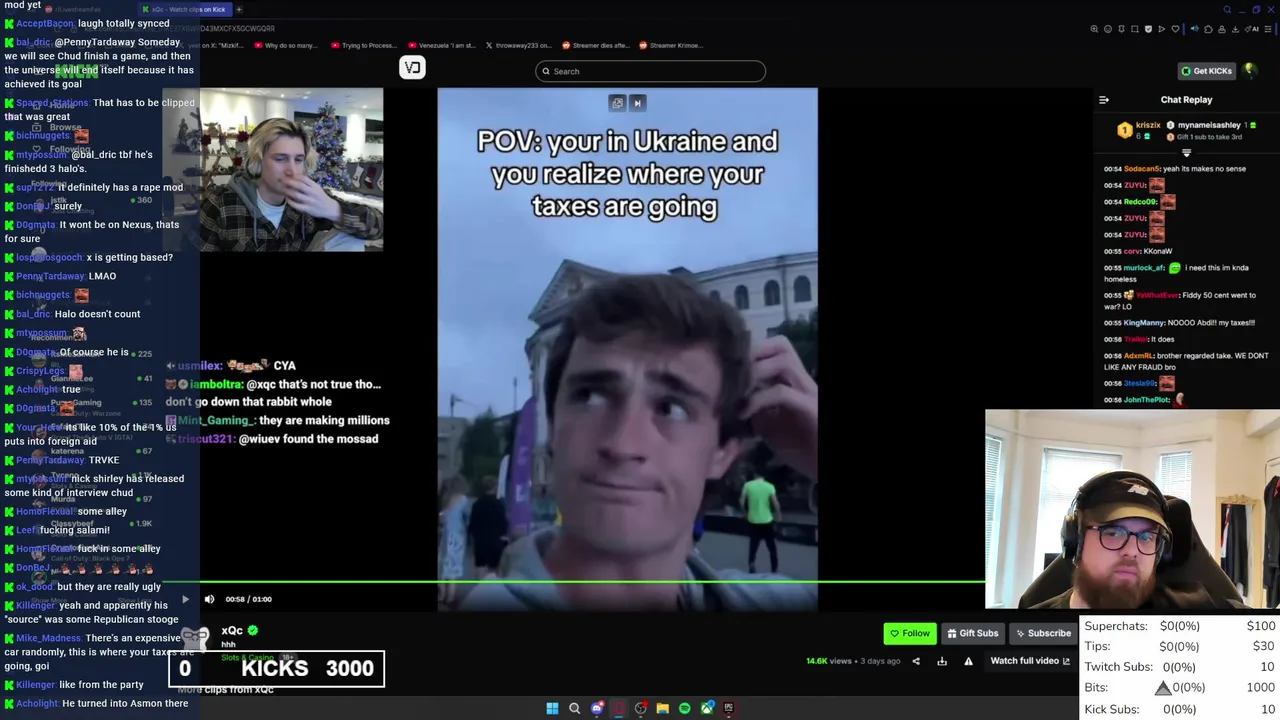Open Opera GX from the taskbar
Viewport: 1280px width, 720px height.
pyautogui.click(x=618, y=708)
